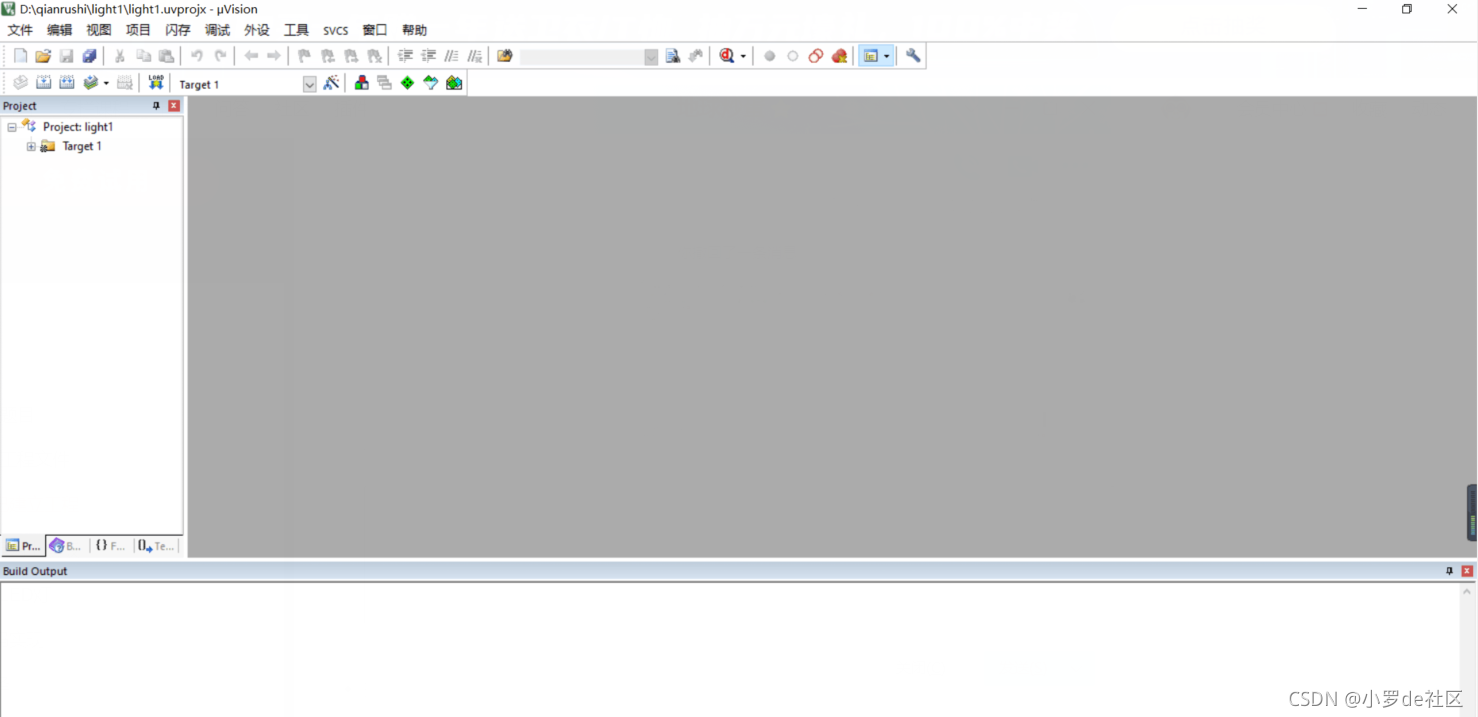
Task: Go to next bookmark icon
Action: coord(351,56)
